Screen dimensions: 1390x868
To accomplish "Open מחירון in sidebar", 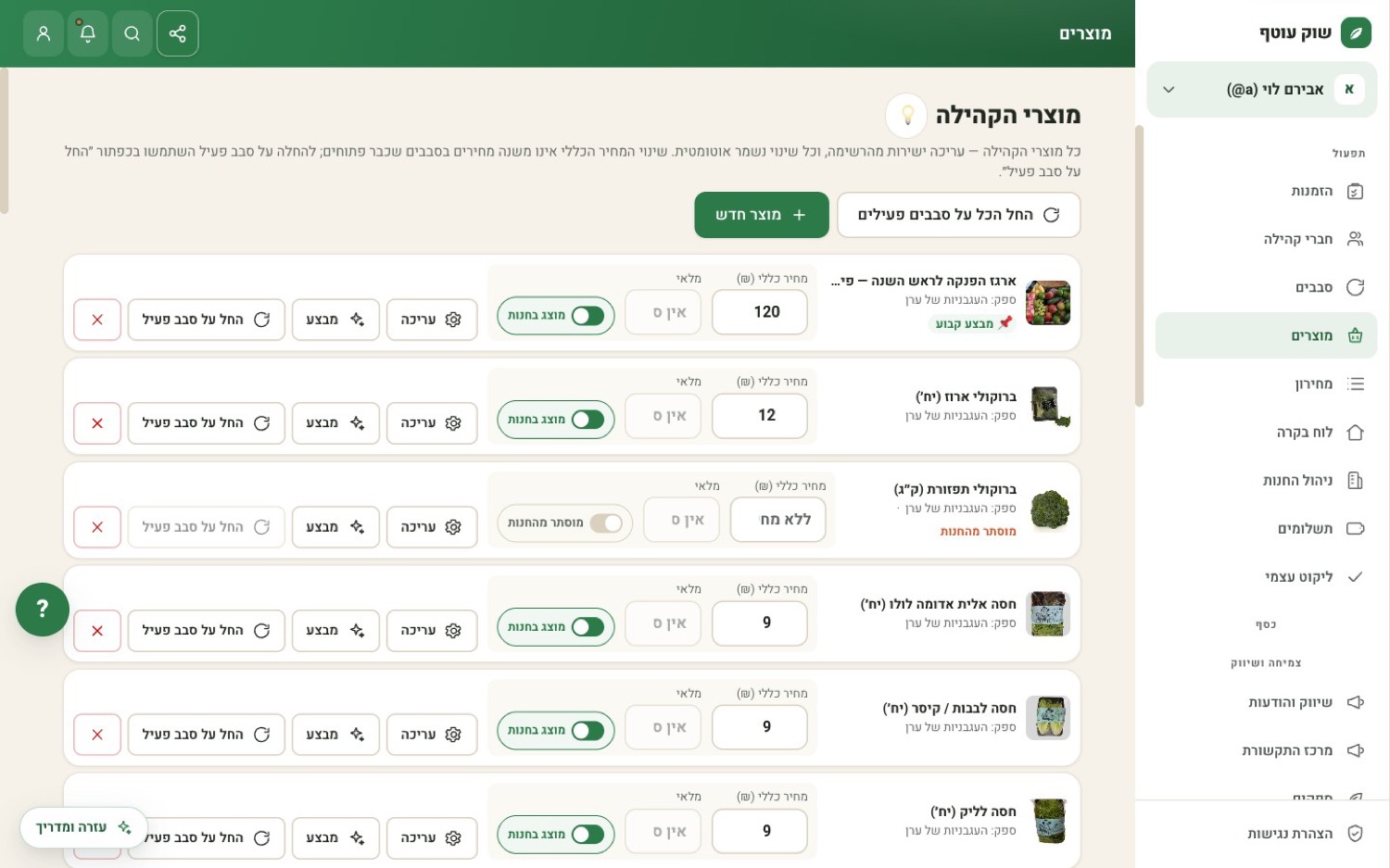I will point(1266,384).
